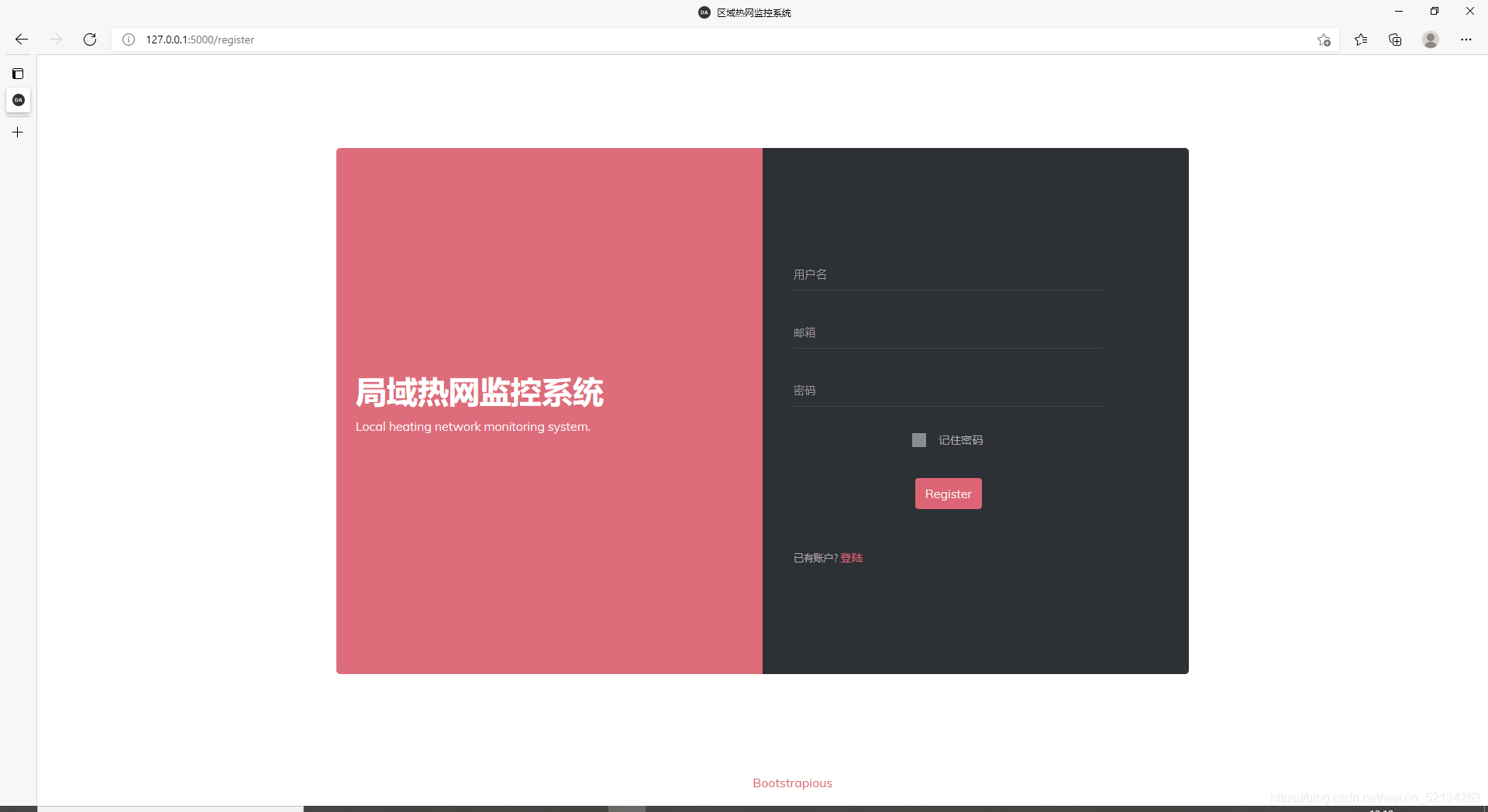Open a new tab with plus icon
The image size is (1488, 812).
tap(18, 132)
